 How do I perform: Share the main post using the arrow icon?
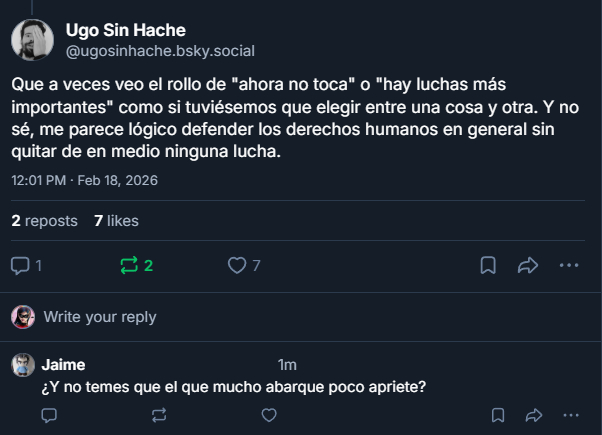pos(528,265)
